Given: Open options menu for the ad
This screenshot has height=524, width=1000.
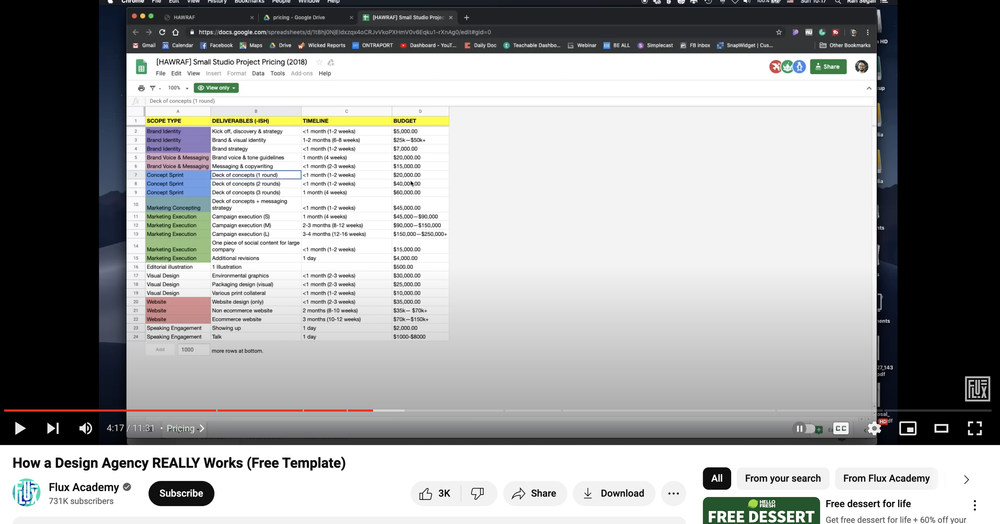Looking at the screenshot, I should (x=974, y=506).
